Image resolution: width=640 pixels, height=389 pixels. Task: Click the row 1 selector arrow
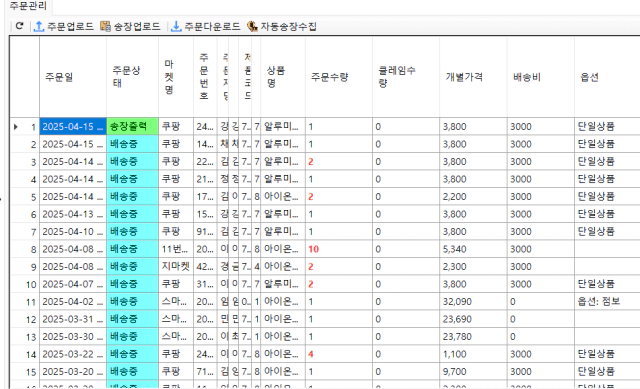point(16,127)
